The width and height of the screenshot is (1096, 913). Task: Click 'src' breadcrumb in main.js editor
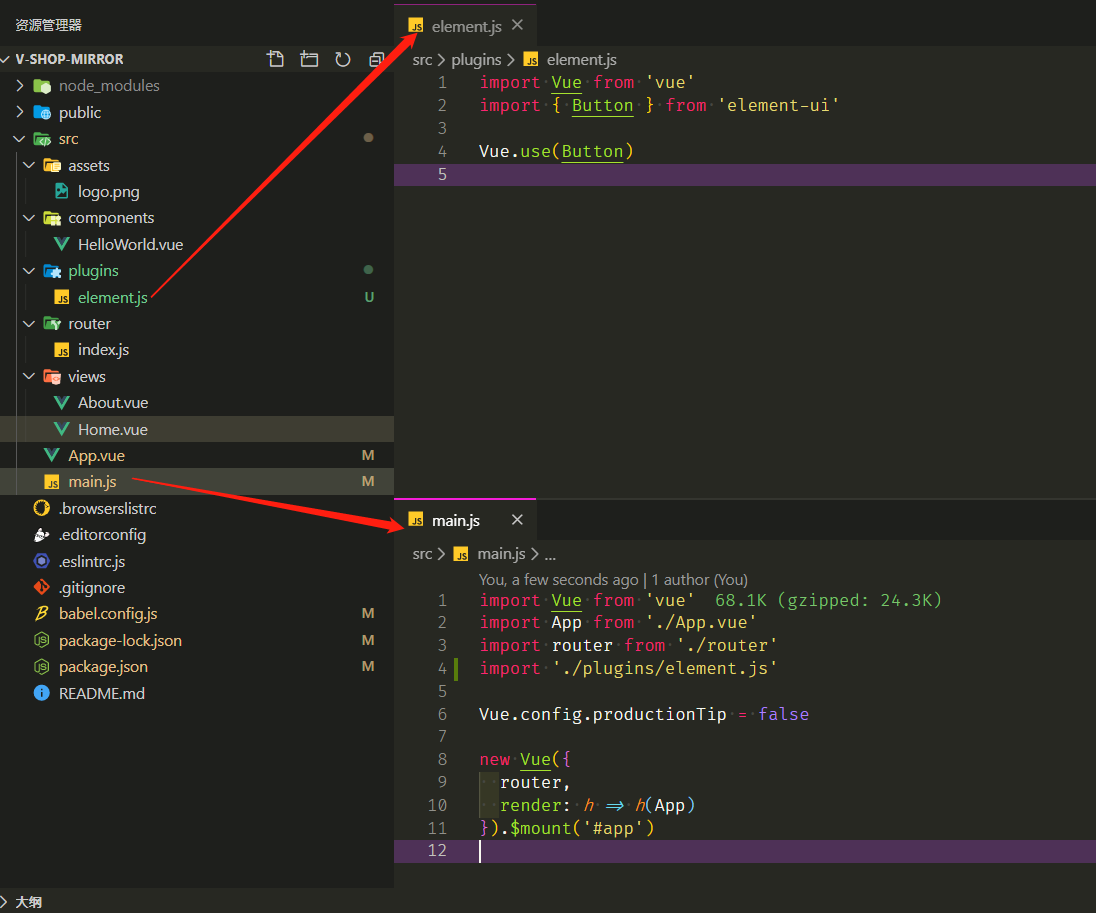point(422,554)
